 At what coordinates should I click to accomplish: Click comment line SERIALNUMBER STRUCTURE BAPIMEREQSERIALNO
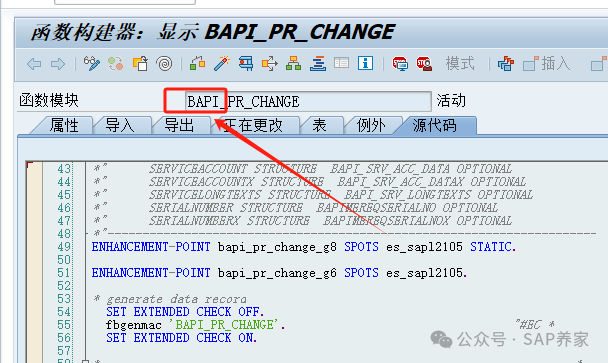(296, 208)
